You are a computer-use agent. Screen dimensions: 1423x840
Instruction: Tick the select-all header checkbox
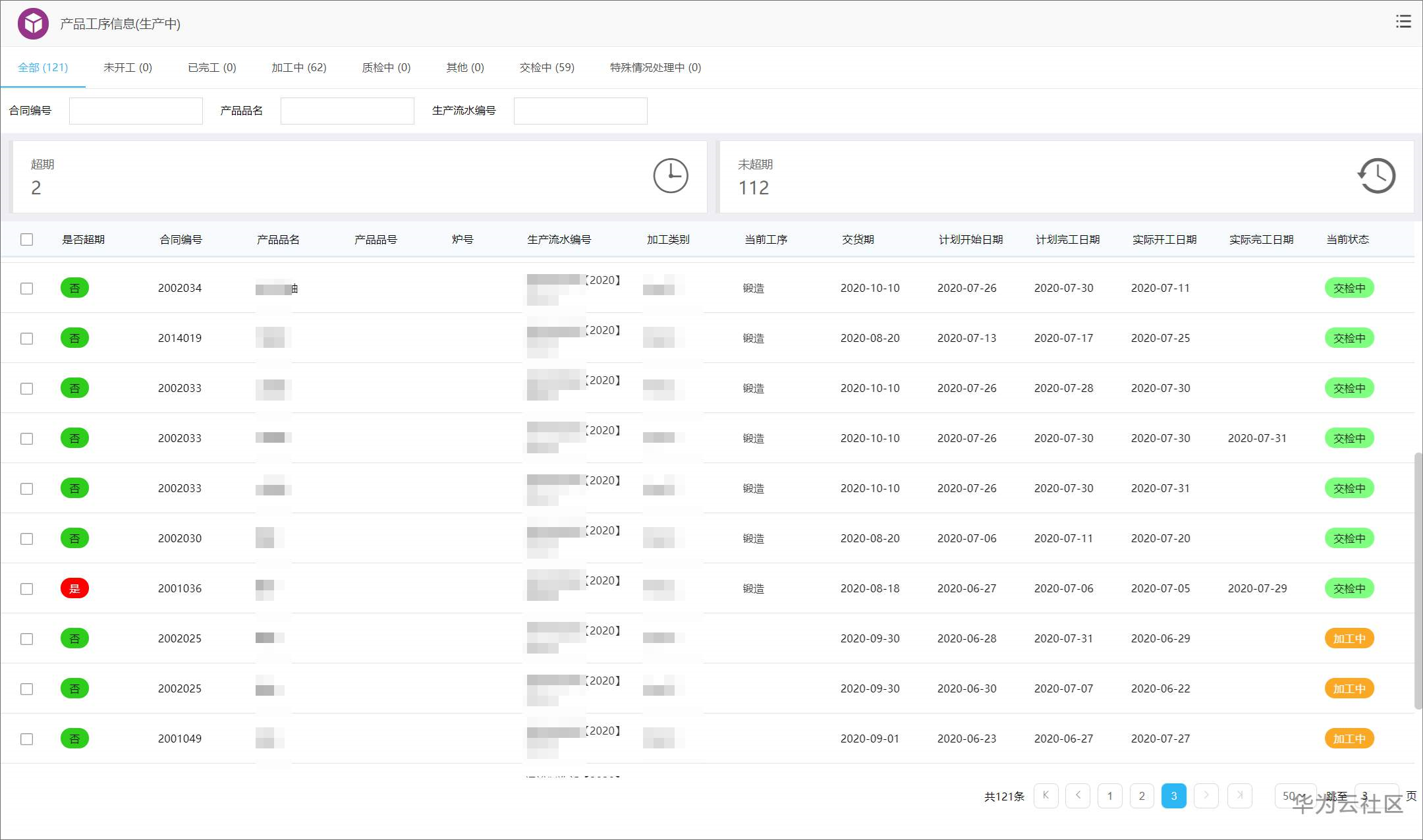(x=26, y=239)
